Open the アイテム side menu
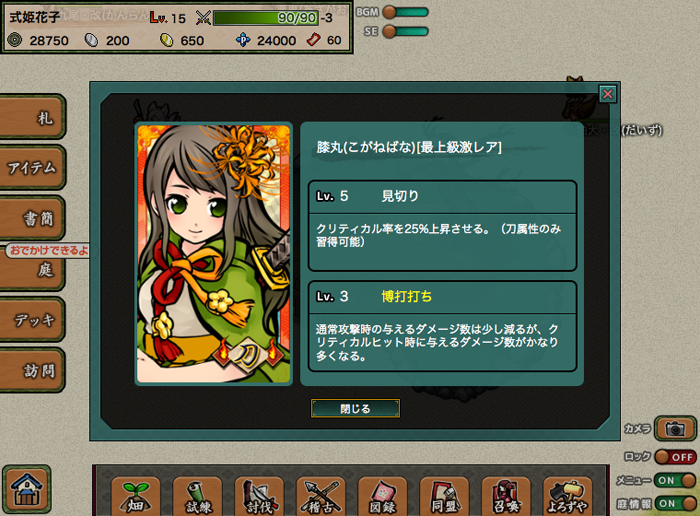This screenshot has width=700, height=516. 32,167
